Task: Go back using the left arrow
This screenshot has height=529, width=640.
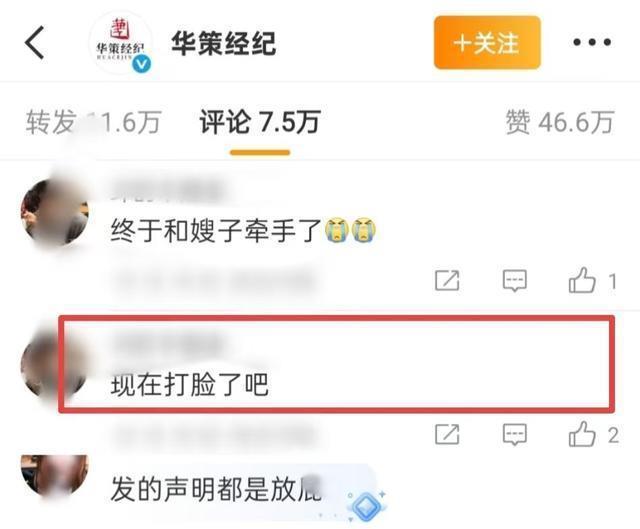Action: 35,43
